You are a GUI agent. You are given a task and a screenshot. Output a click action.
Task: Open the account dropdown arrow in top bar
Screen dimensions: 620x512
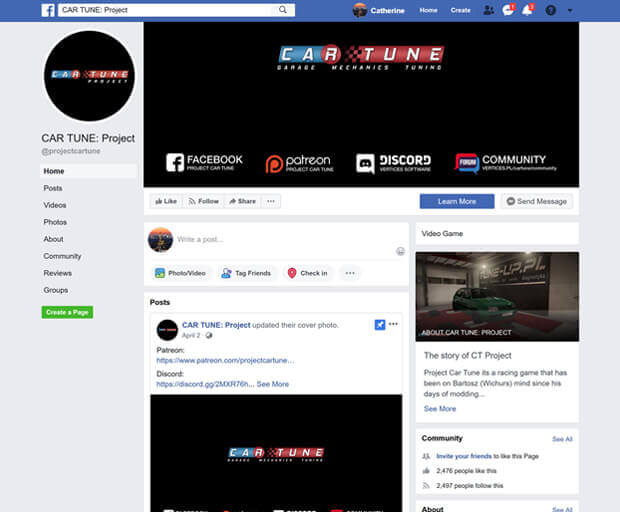pos(569,10)
